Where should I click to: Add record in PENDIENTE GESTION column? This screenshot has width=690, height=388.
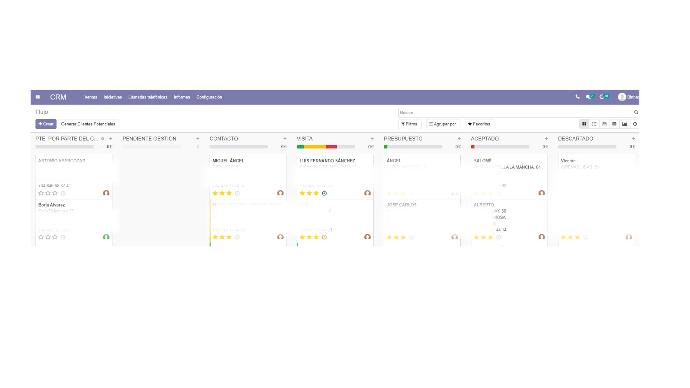tap(198, 139)
